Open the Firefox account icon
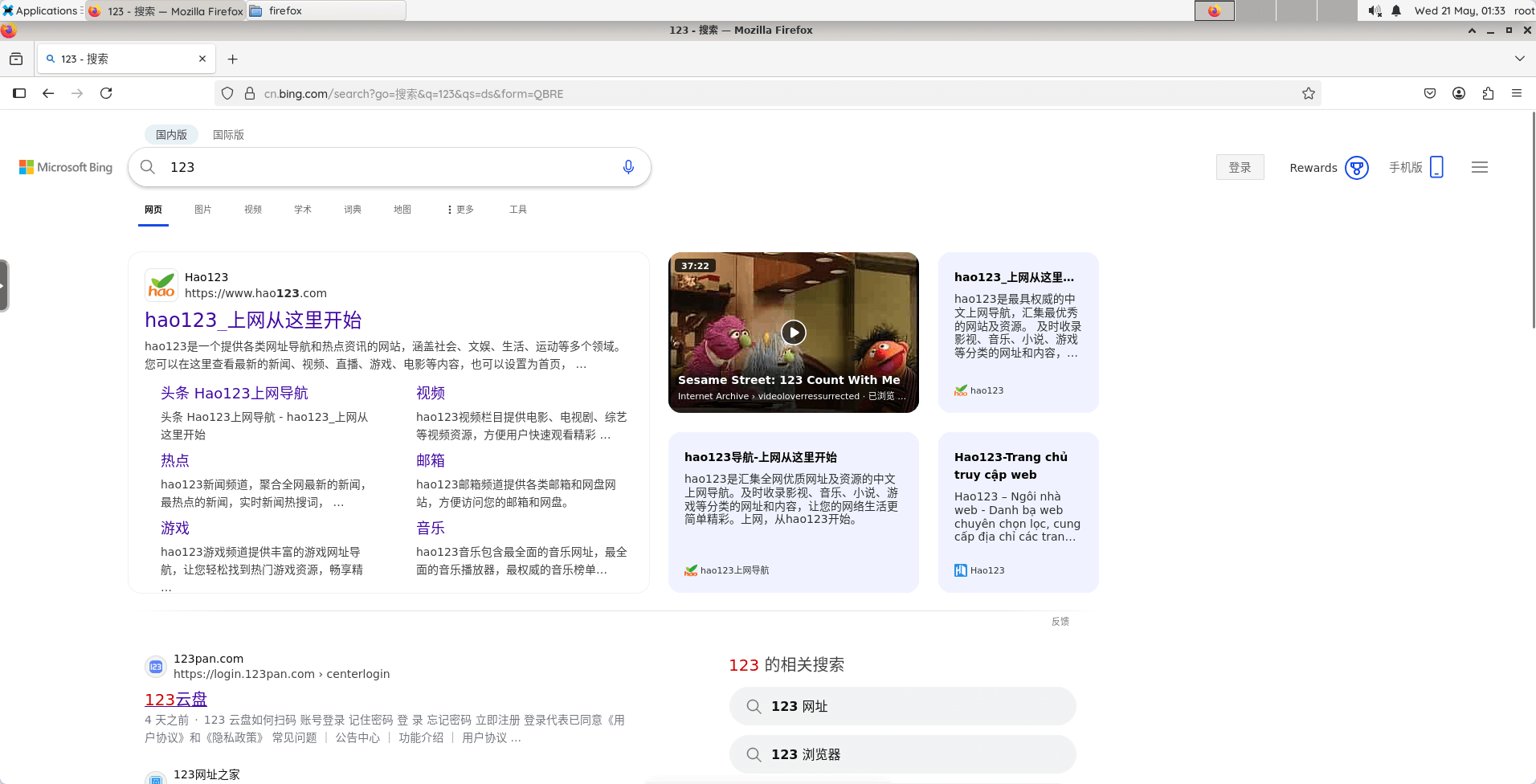This screenshot has height=784, width=1536. click(x=1459, y=93)
